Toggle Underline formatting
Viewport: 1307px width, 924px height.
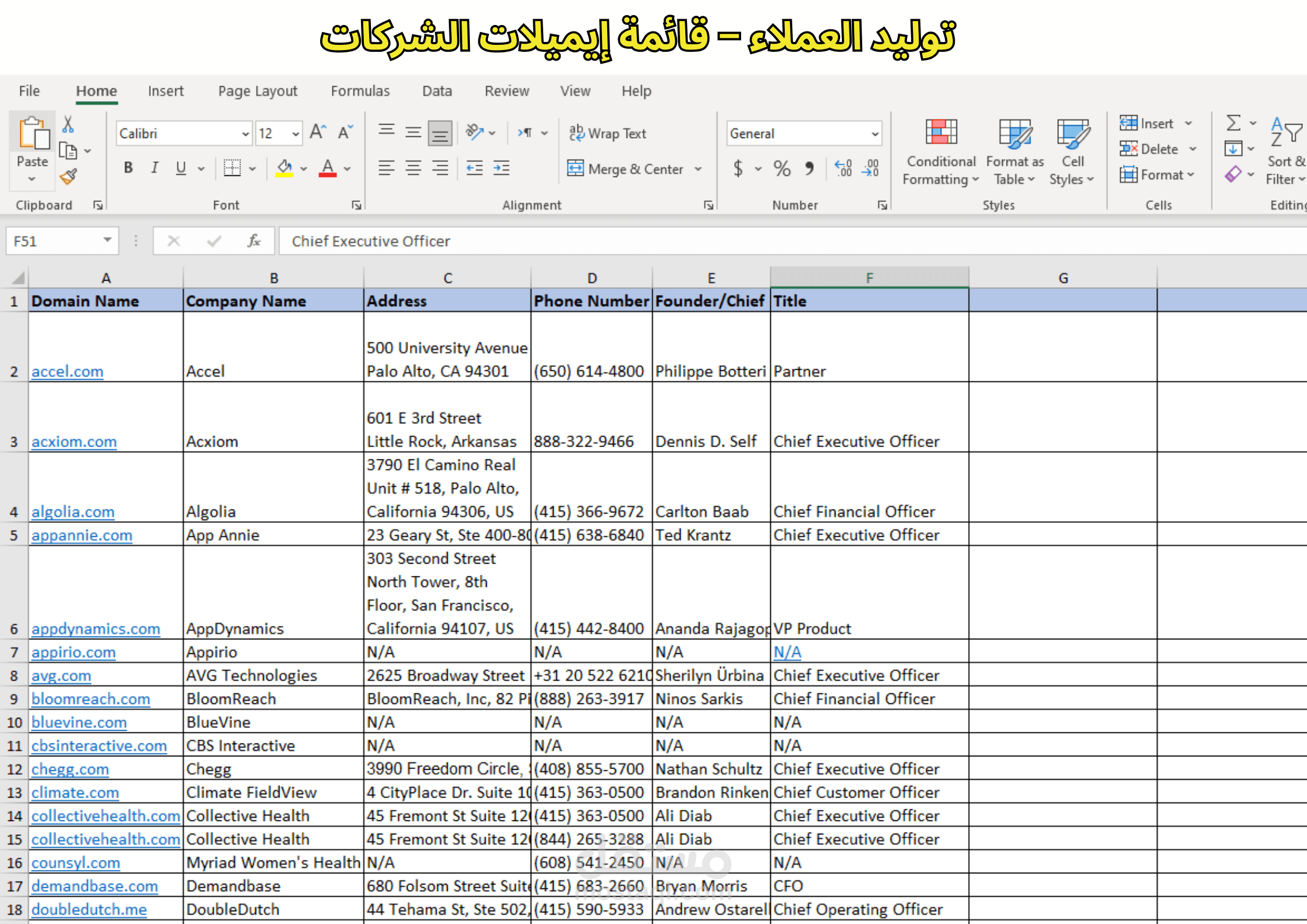[181, 168]
